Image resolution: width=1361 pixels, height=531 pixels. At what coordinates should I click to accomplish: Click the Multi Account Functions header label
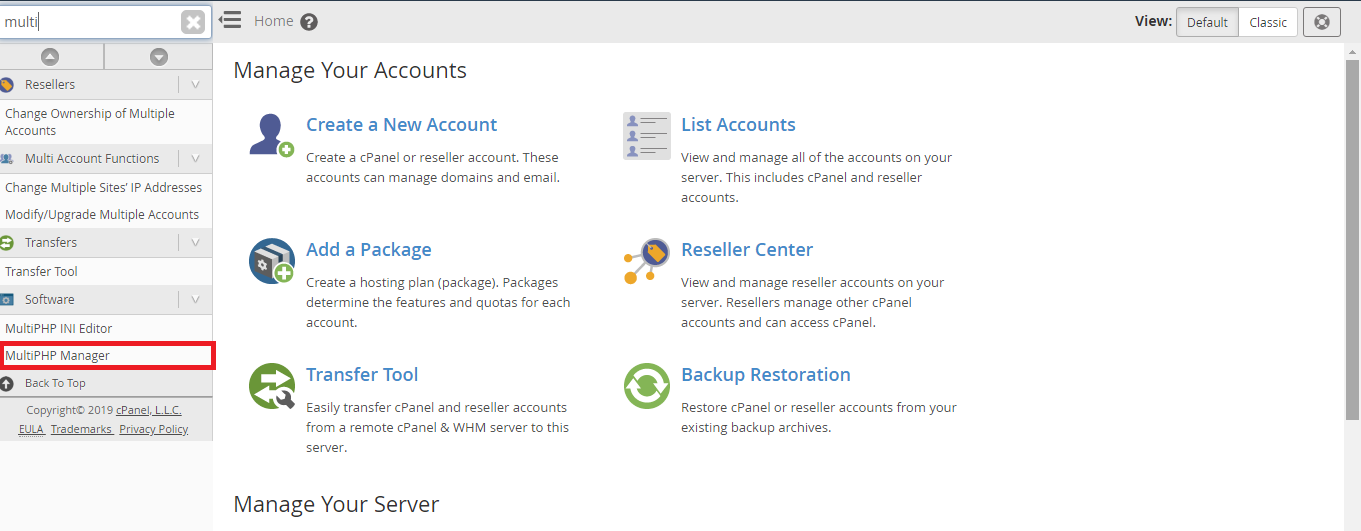tap(92, 159)
